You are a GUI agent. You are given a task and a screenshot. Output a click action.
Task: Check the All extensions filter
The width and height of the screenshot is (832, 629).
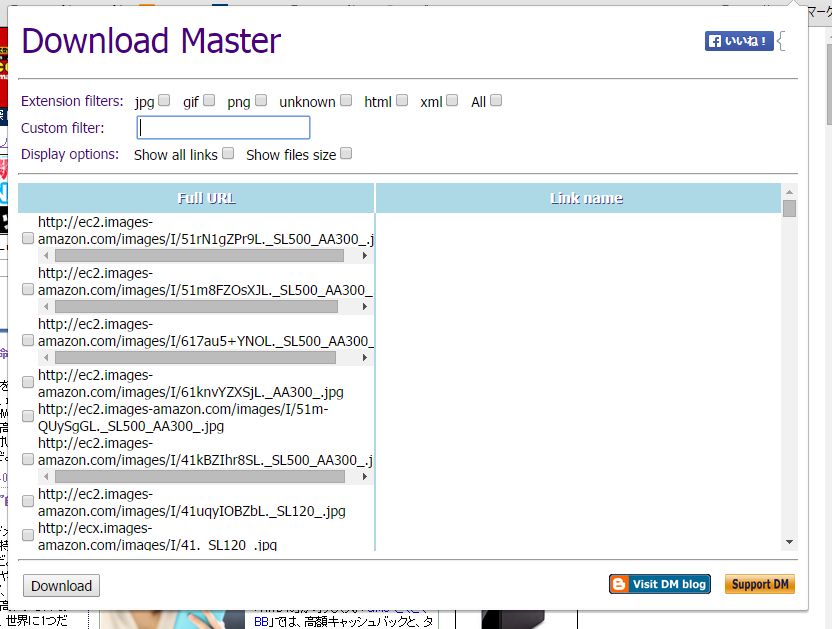[x=496, y=100]
